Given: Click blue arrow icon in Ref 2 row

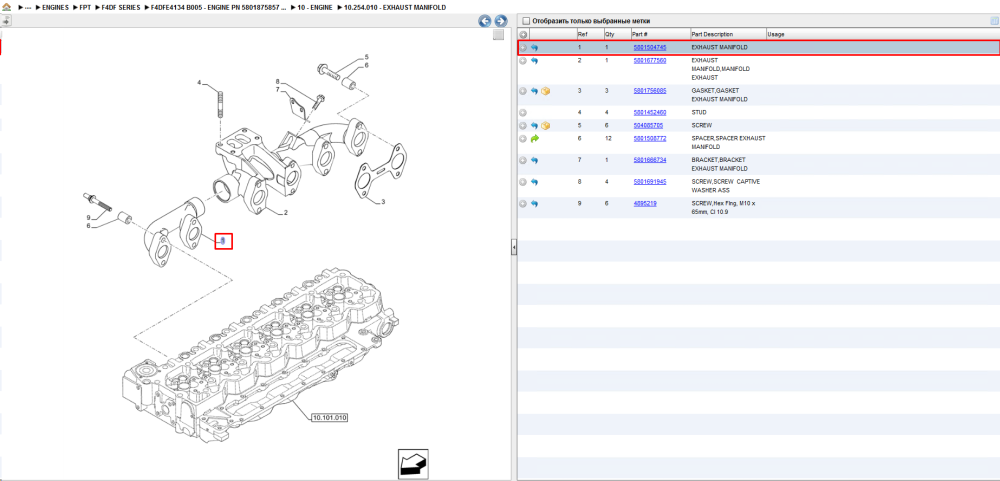Looking at the screenshot, I should 534,61.
